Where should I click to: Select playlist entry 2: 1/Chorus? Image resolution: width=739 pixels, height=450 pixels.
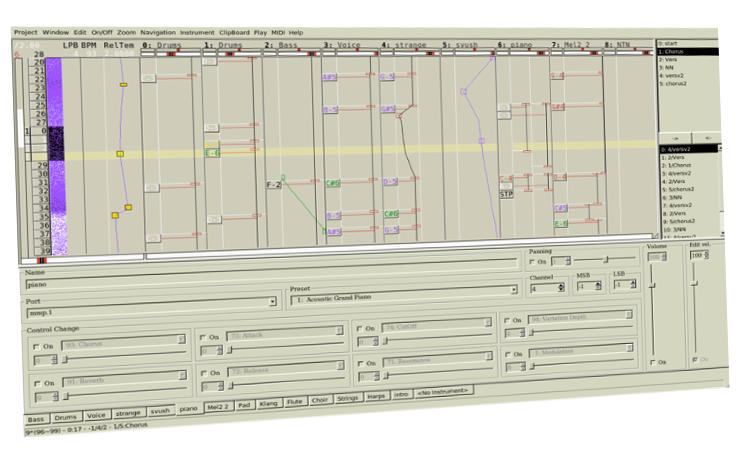[x=690, y=165]
